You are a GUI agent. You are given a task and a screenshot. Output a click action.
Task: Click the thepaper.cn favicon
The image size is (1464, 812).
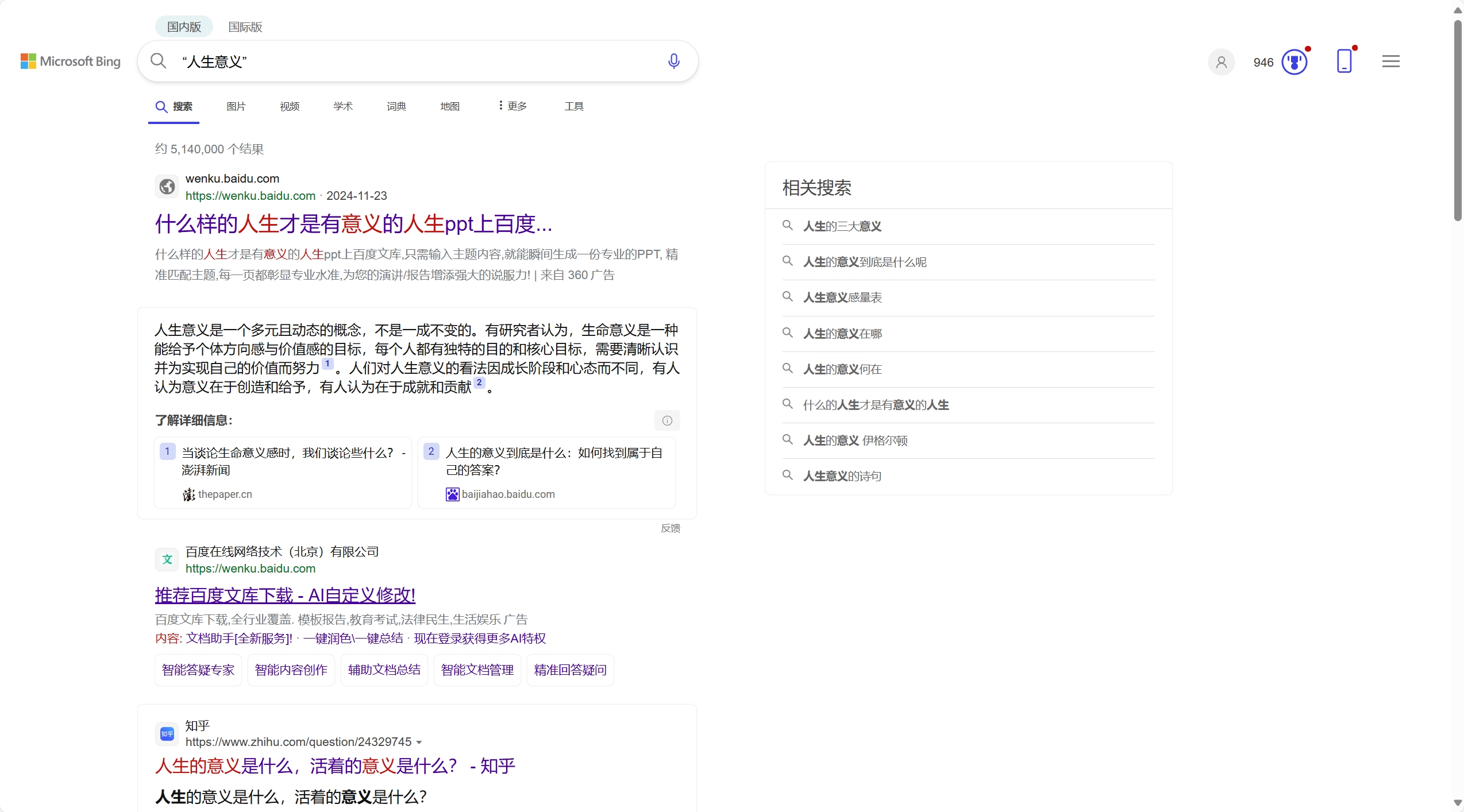coord(188,494)
